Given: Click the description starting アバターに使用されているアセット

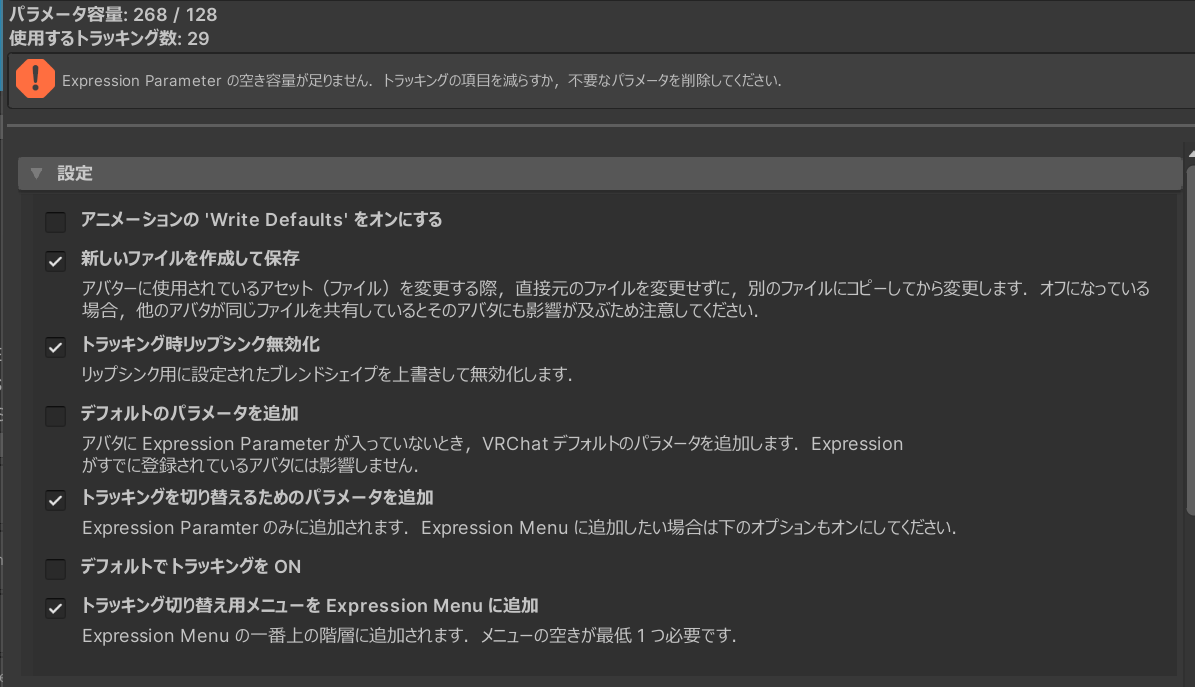Looking at the screenshot, I should (x=616, y=299).
